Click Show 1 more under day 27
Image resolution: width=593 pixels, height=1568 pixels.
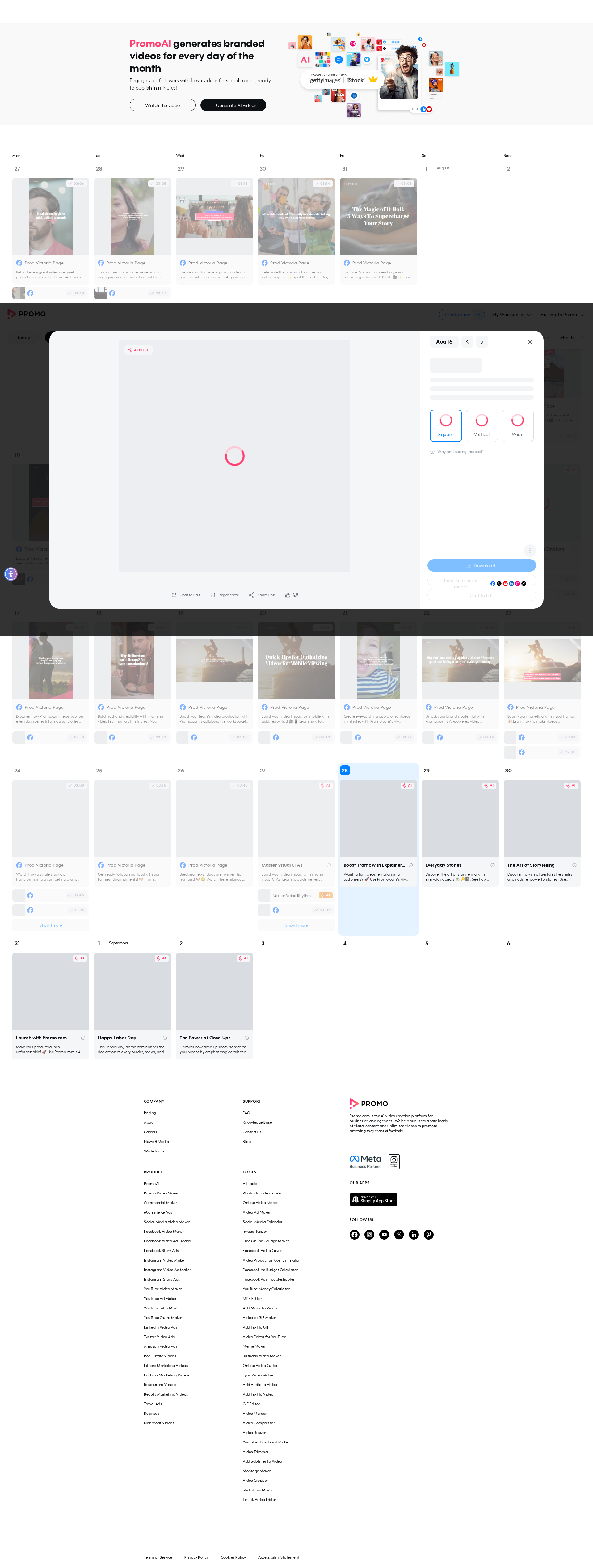[x=296, y=925]
